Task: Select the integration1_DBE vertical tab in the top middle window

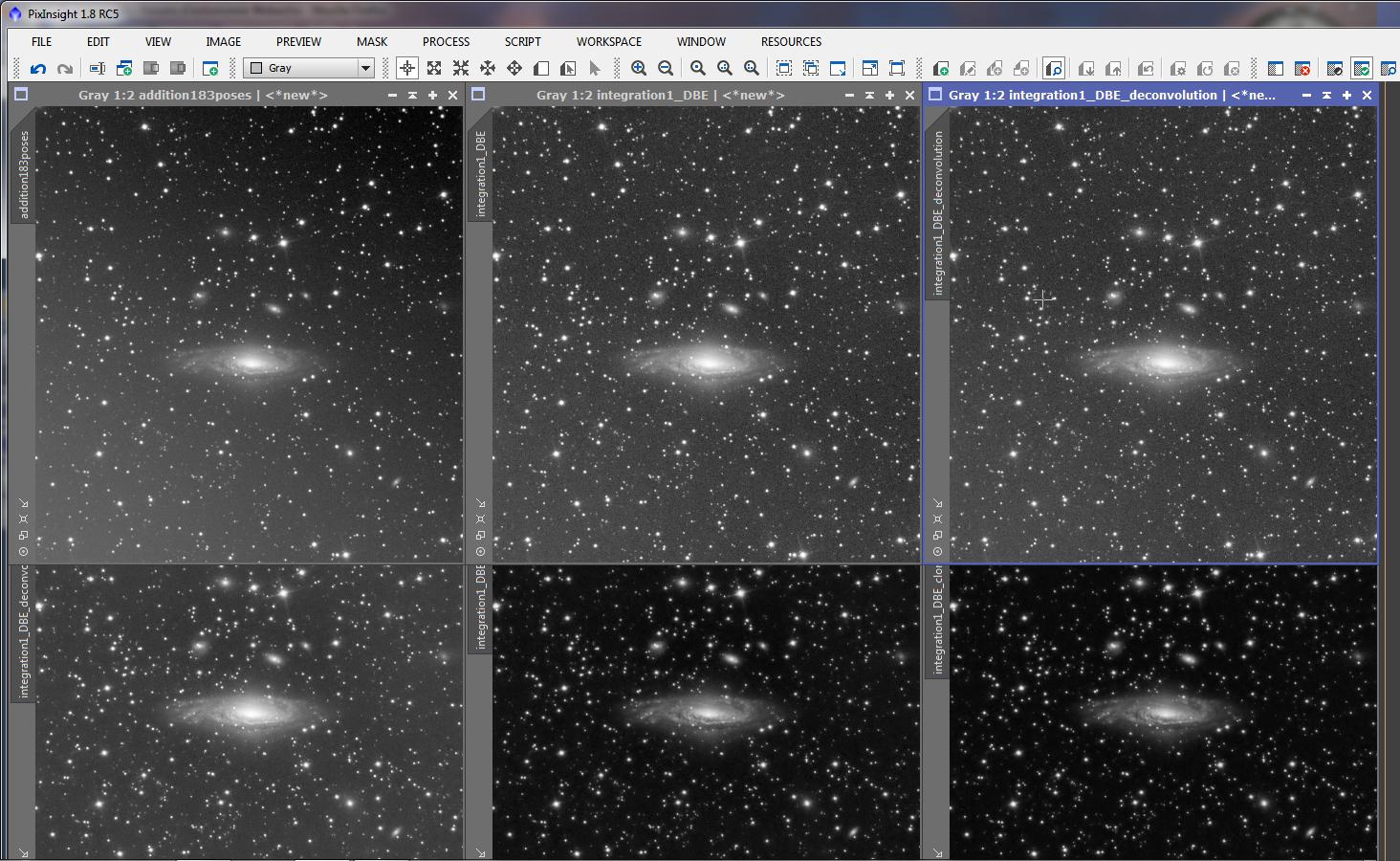Action: (481, 173)
